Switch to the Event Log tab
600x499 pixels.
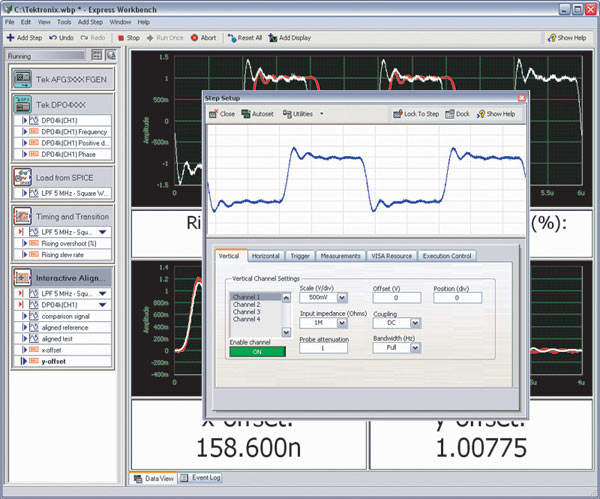[201, 478]
